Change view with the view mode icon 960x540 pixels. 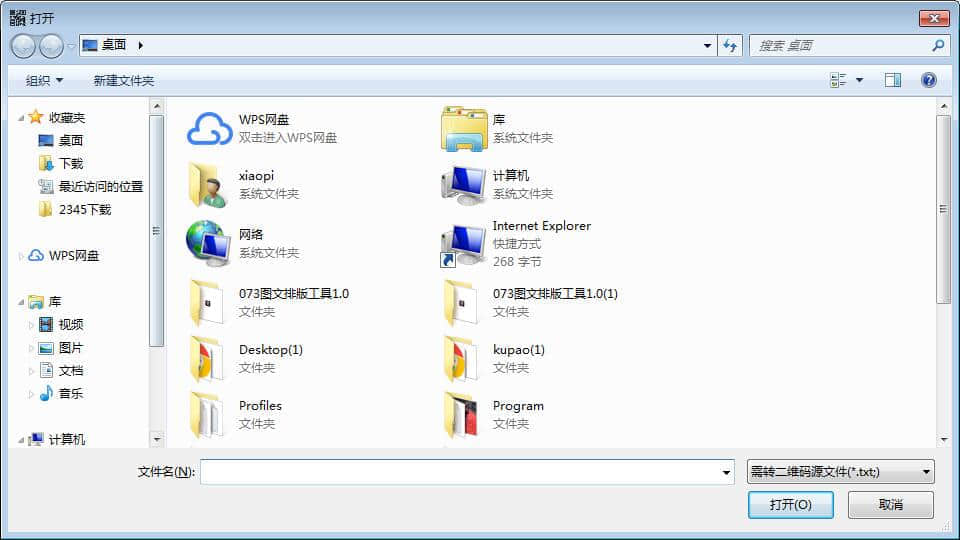point(838,80)
